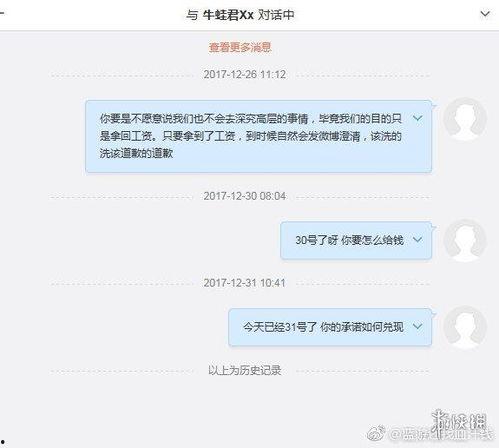This screenshot has width=499, height=448.
Task: Expand options chevron on 30号了呀 message
Action: coord(417,239)
